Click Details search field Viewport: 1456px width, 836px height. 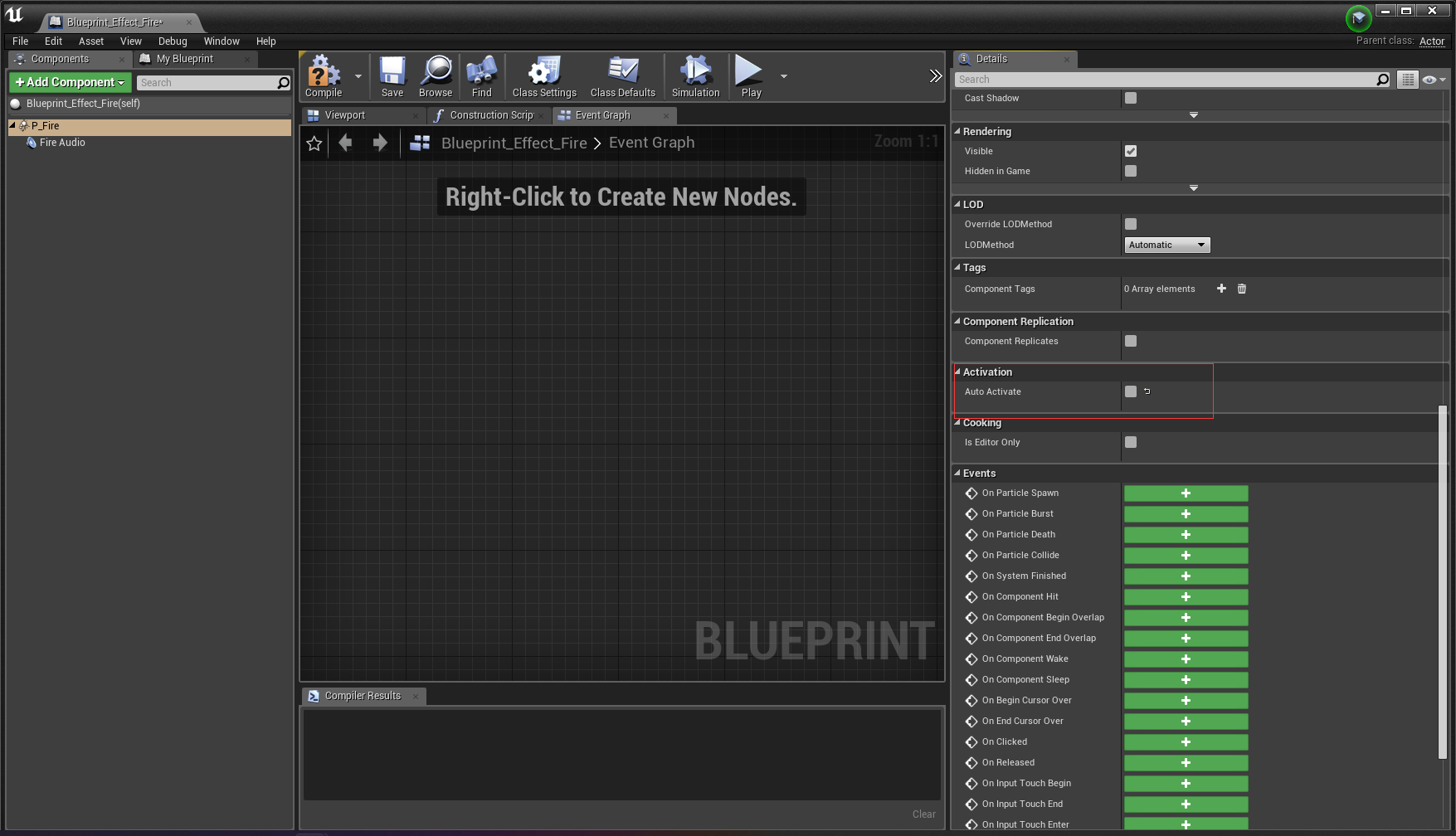point(1166,80)
